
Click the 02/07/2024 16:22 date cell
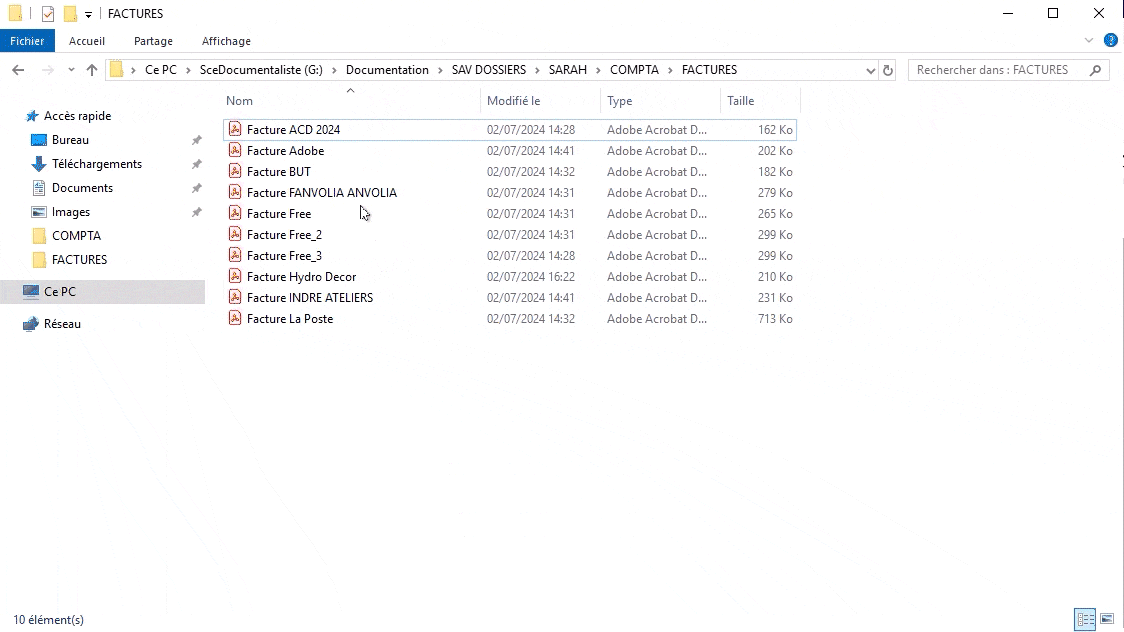click(x=530, y=277)
